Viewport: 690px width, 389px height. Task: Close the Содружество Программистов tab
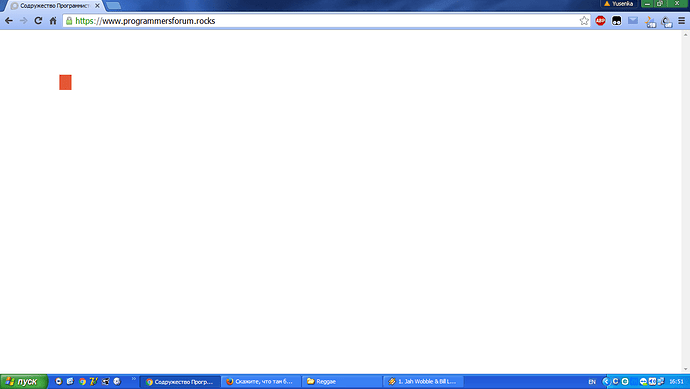click(97, 6)
